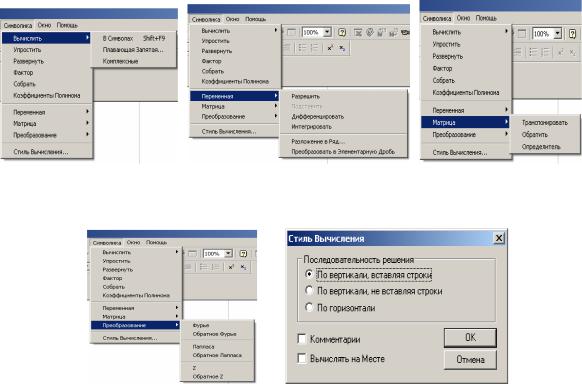Click subscript icon in Переменная submenu window
The height and width of the screenshot is (384, 582).
(x=342, y=48)
